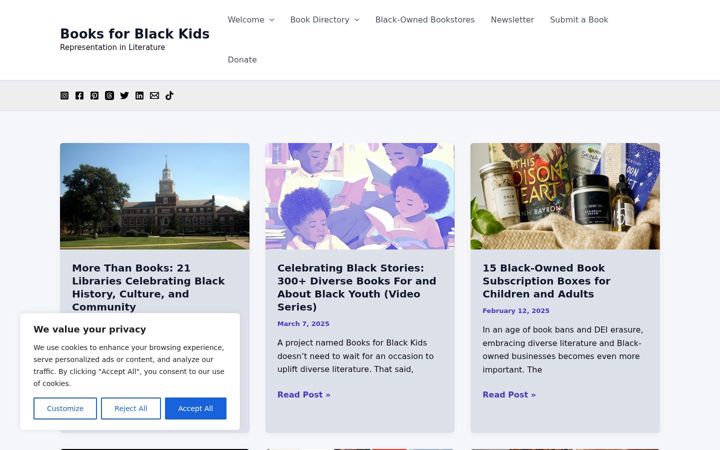This screenshot has height=450, width=720.
Task: Open the Facebook social icon
Action: (x=79, y=96)
